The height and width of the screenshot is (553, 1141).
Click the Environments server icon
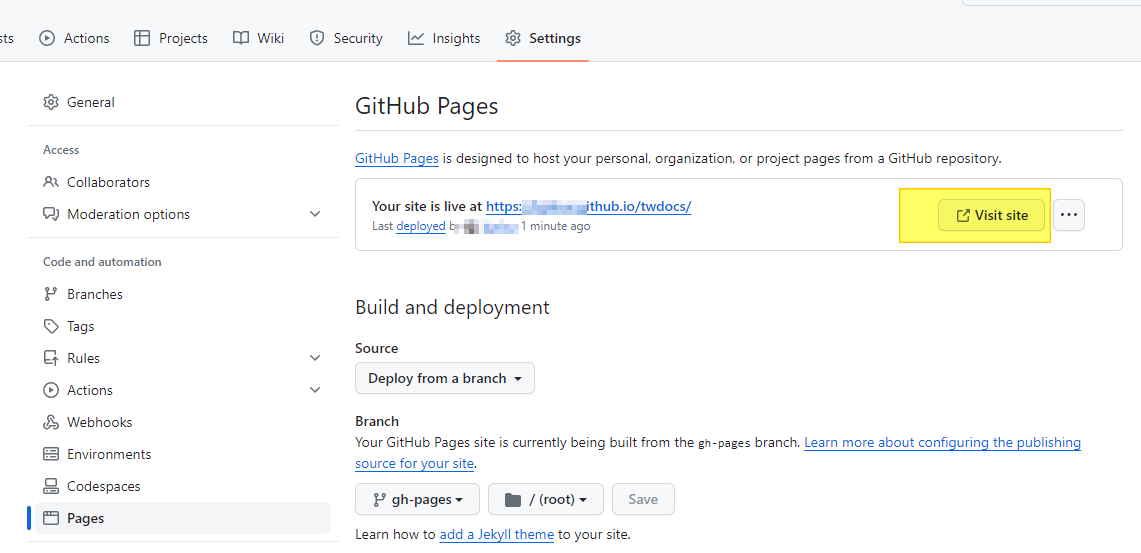50,454
